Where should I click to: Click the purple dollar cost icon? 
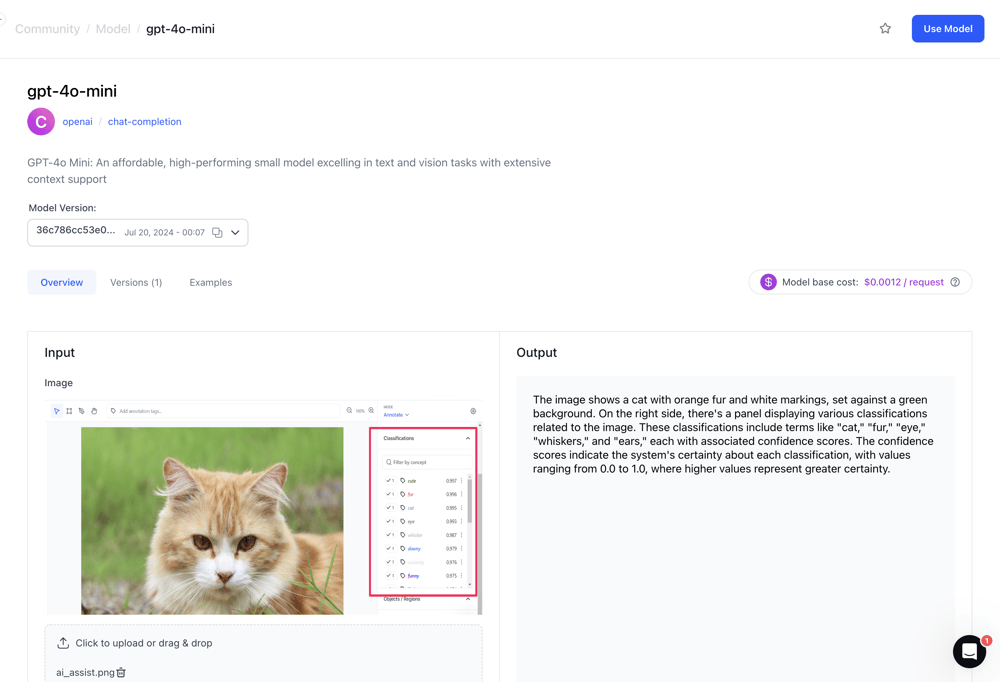click(768, 282)
